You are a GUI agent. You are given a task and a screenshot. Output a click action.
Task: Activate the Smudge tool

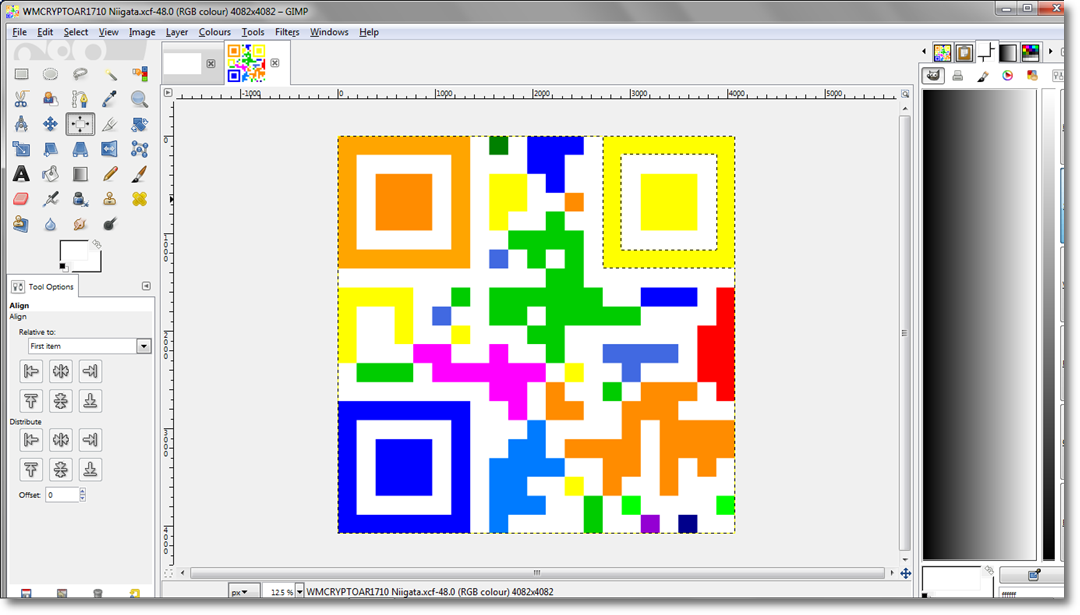point(80,224)
